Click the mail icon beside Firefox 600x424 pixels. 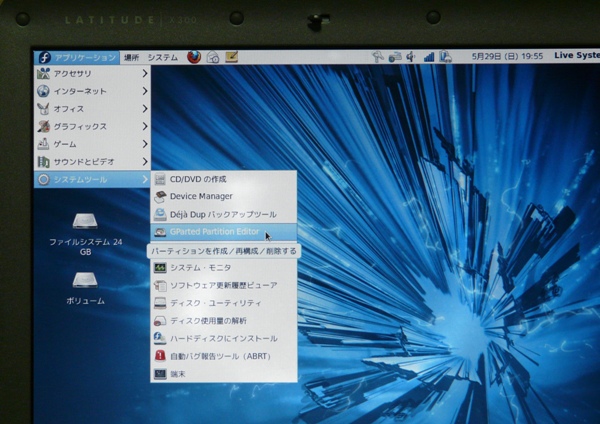(212, 57)
